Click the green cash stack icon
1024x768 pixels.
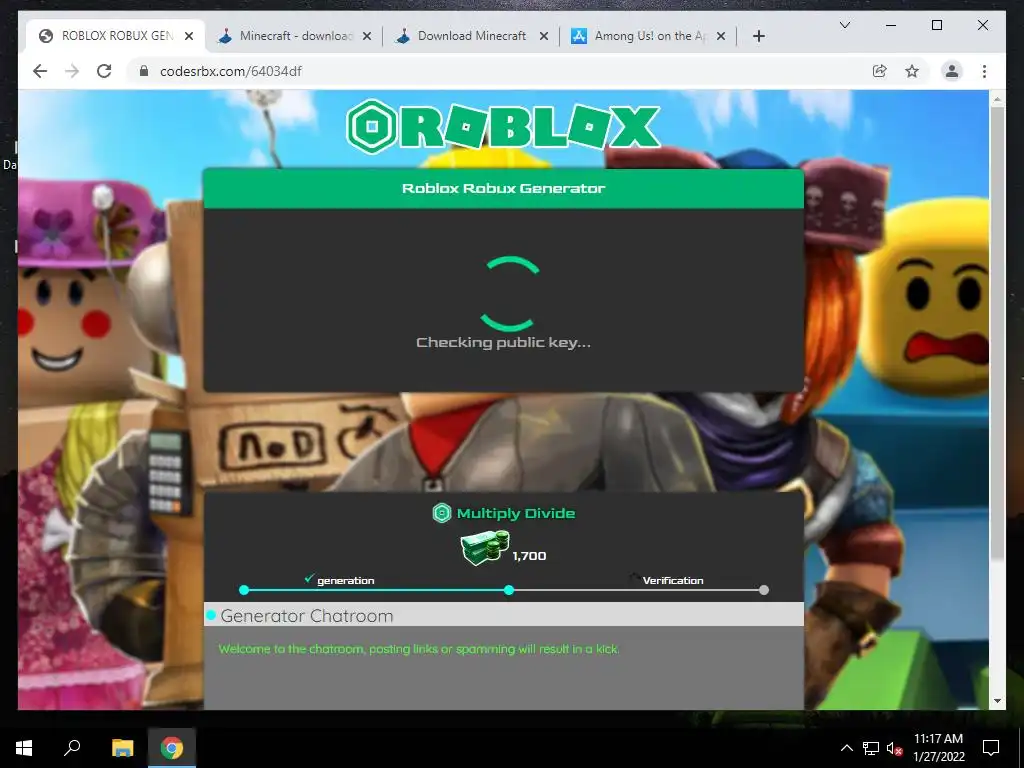(x=485, y=547)
